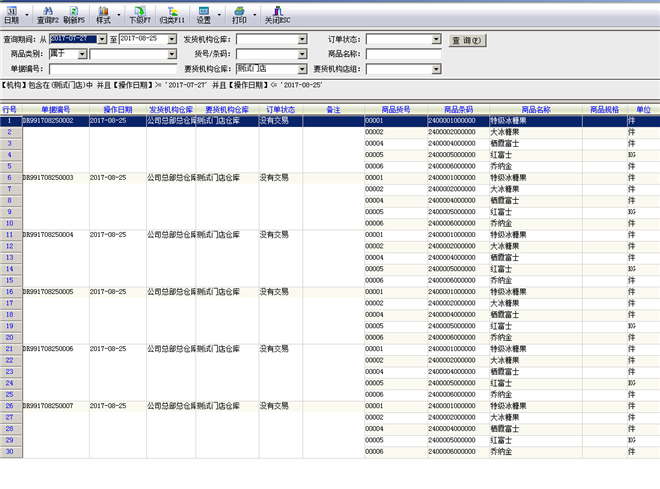This screenshot has width=660, height=489.
Task: Select the row with document DB991708250003
Action: (55, 177)
